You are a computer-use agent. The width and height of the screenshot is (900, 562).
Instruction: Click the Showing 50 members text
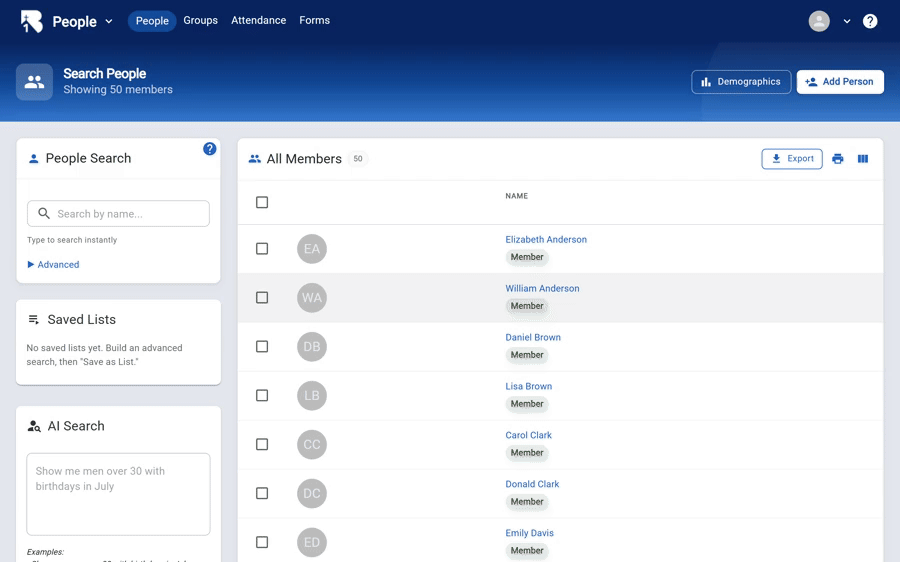(x=118, y=90)
